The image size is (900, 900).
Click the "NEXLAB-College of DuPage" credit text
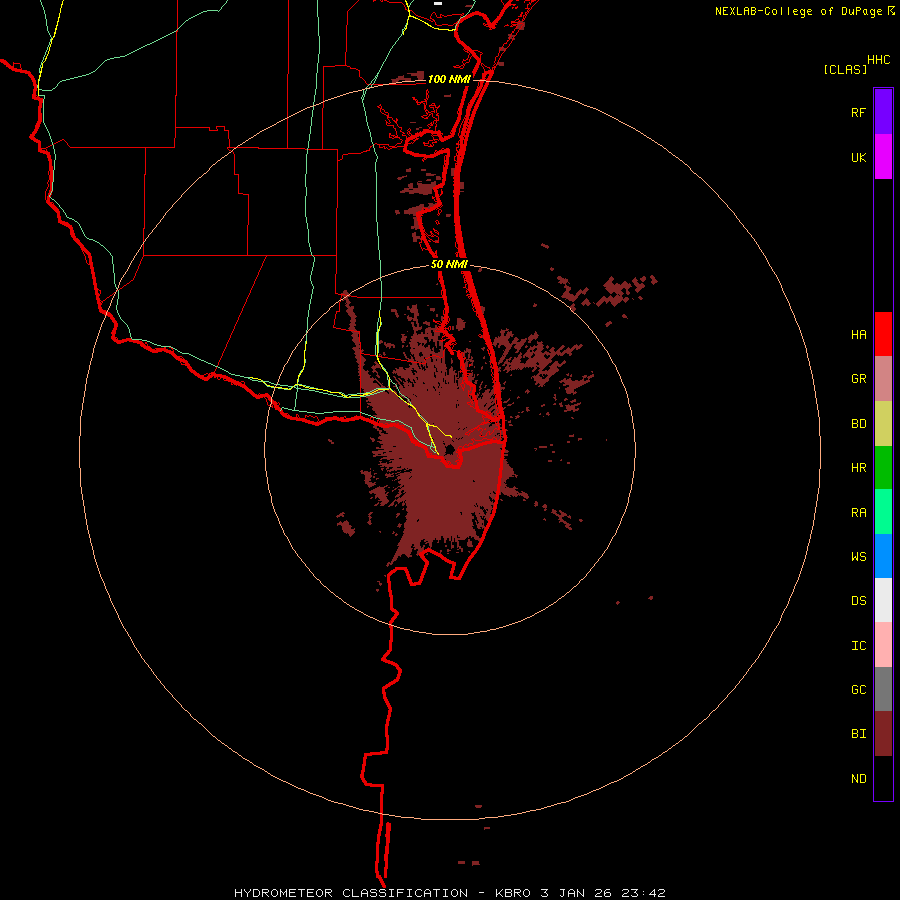click(799, 11)
